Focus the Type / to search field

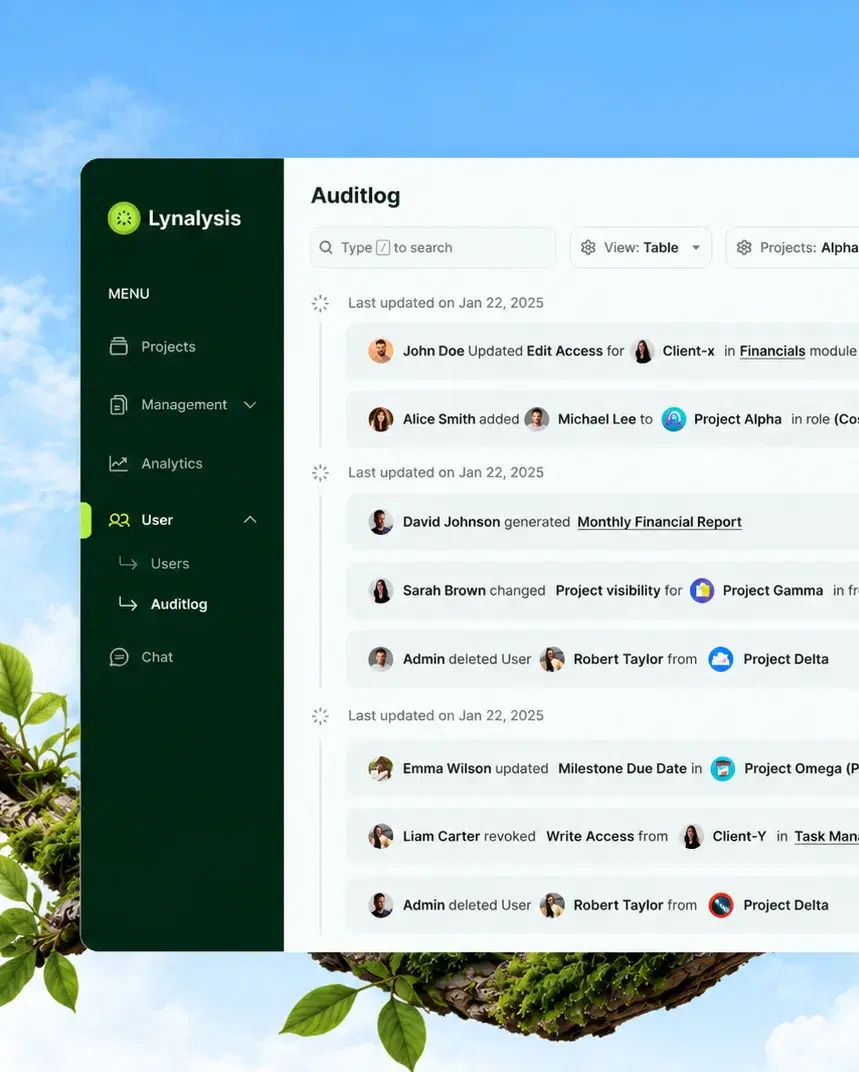pos(433,247)
